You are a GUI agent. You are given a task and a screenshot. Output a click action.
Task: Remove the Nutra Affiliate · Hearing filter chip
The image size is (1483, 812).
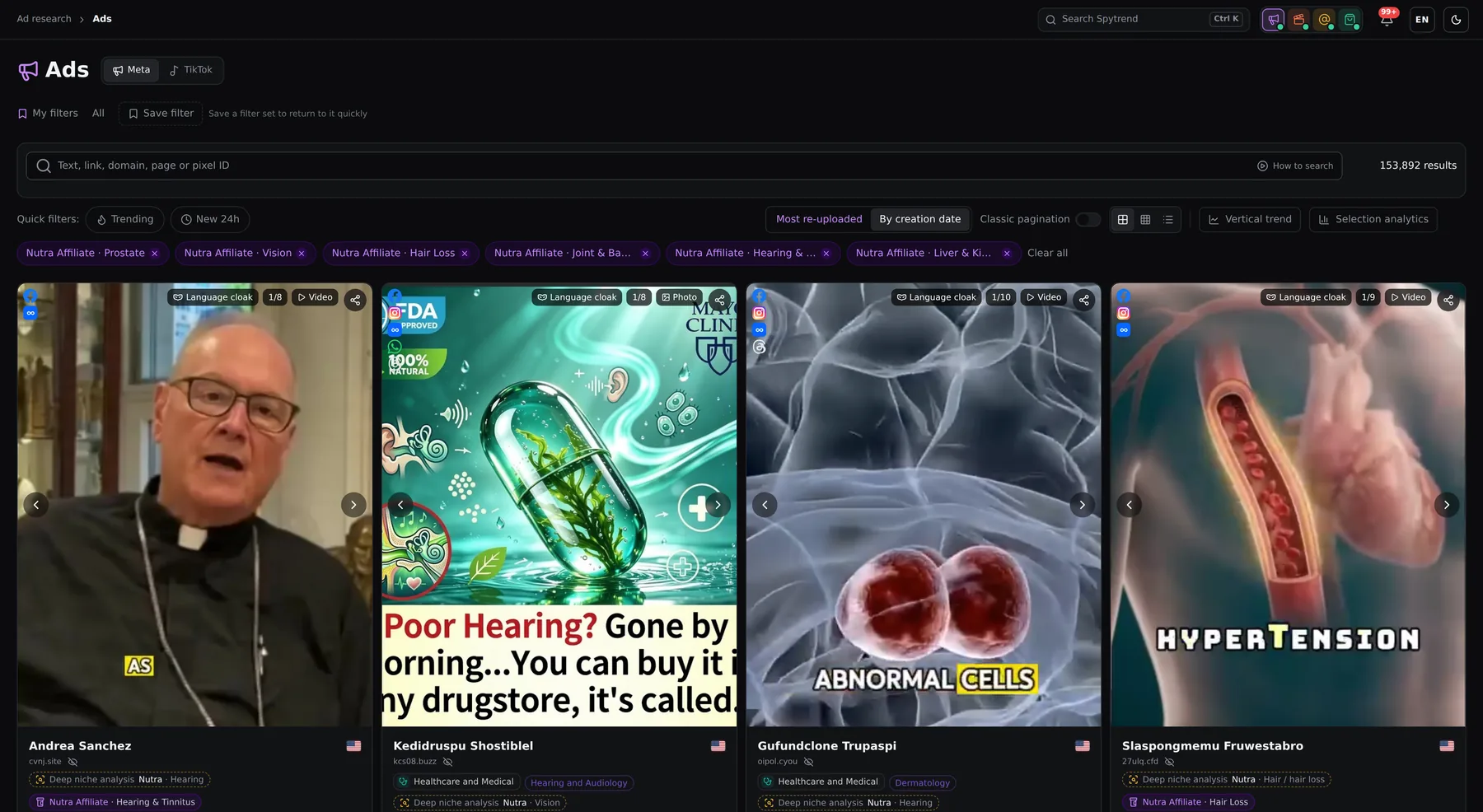coord(826,254)
